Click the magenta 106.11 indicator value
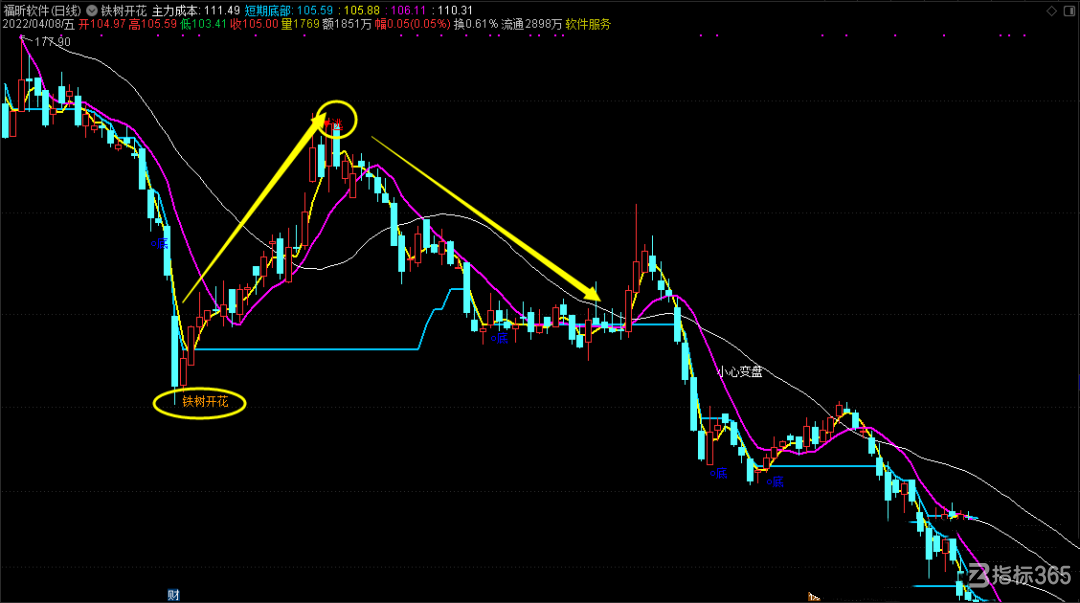The width and height of the screenshot is (1080, 603). click(408, 11)
